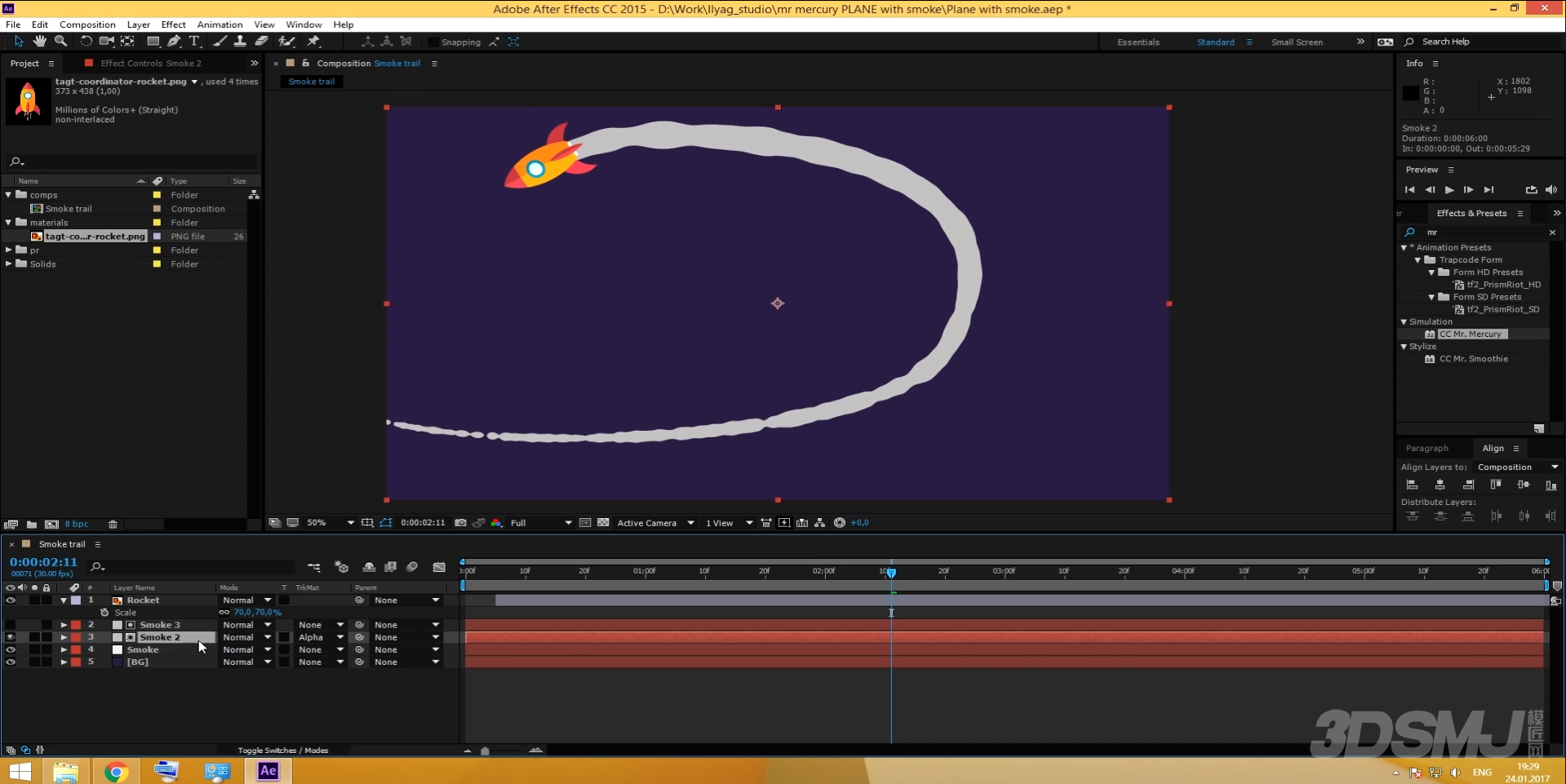Toggle mask and shape path visibility

point(386,523)
